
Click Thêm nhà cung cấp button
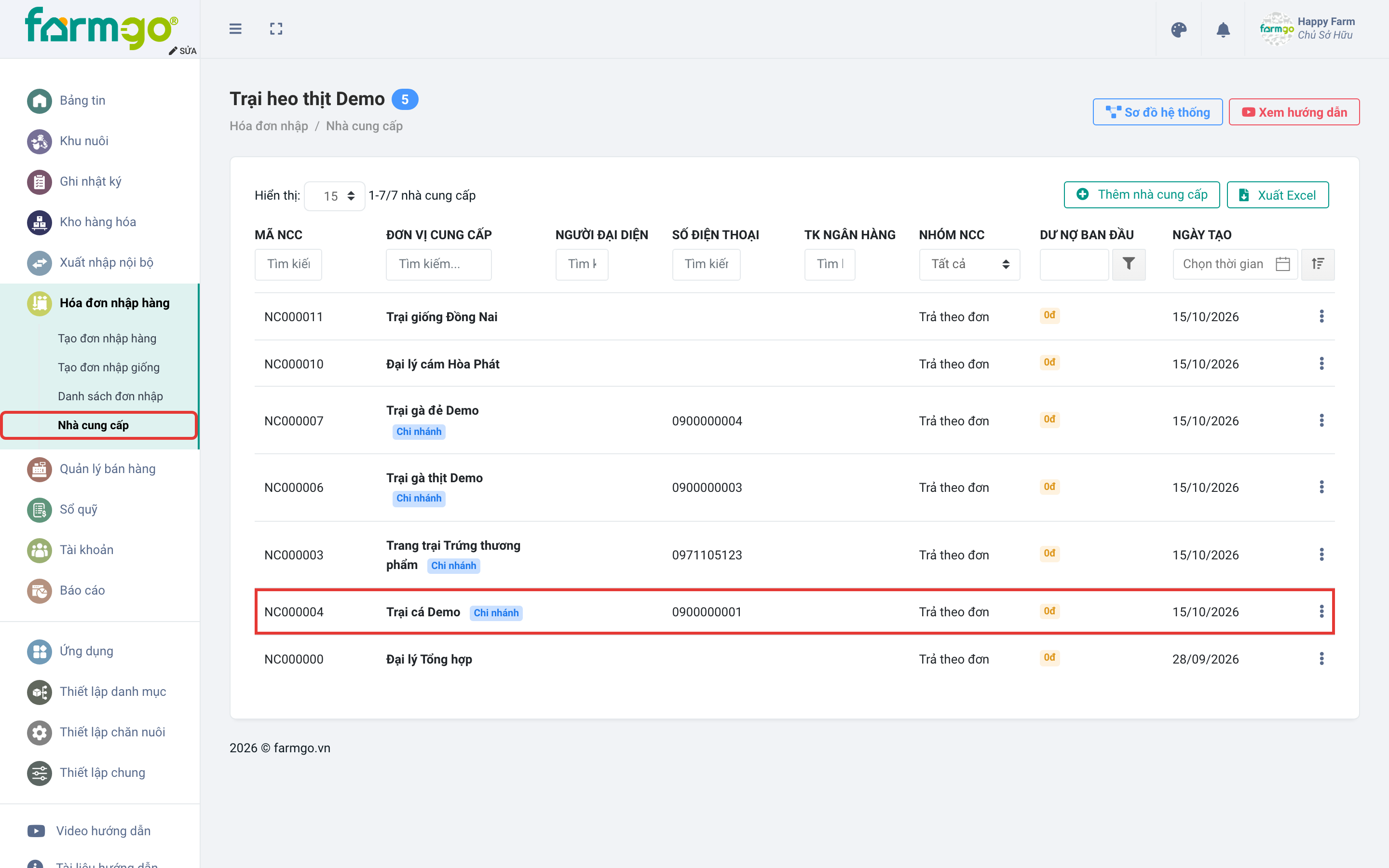pyautogui.click(x=1142, y=195)
